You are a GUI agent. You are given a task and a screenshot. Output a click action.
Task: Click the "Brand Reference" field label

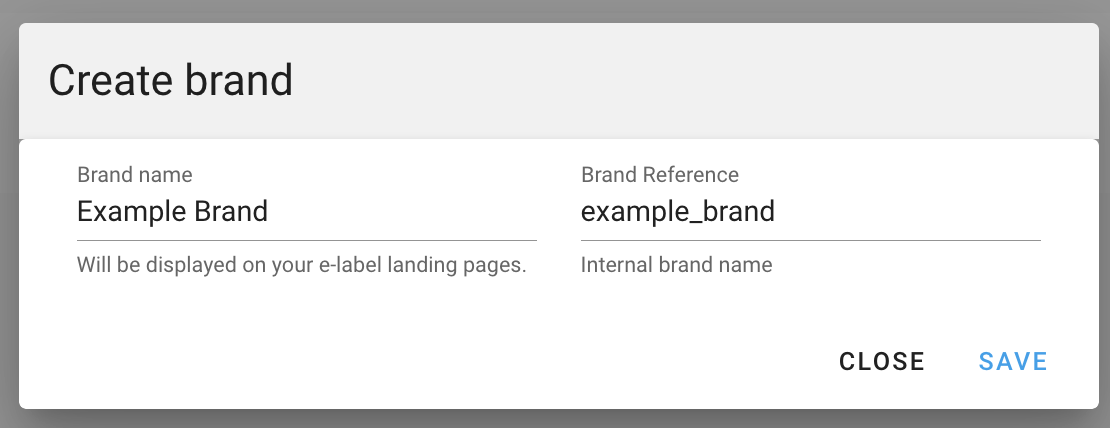tap(660, 175)
